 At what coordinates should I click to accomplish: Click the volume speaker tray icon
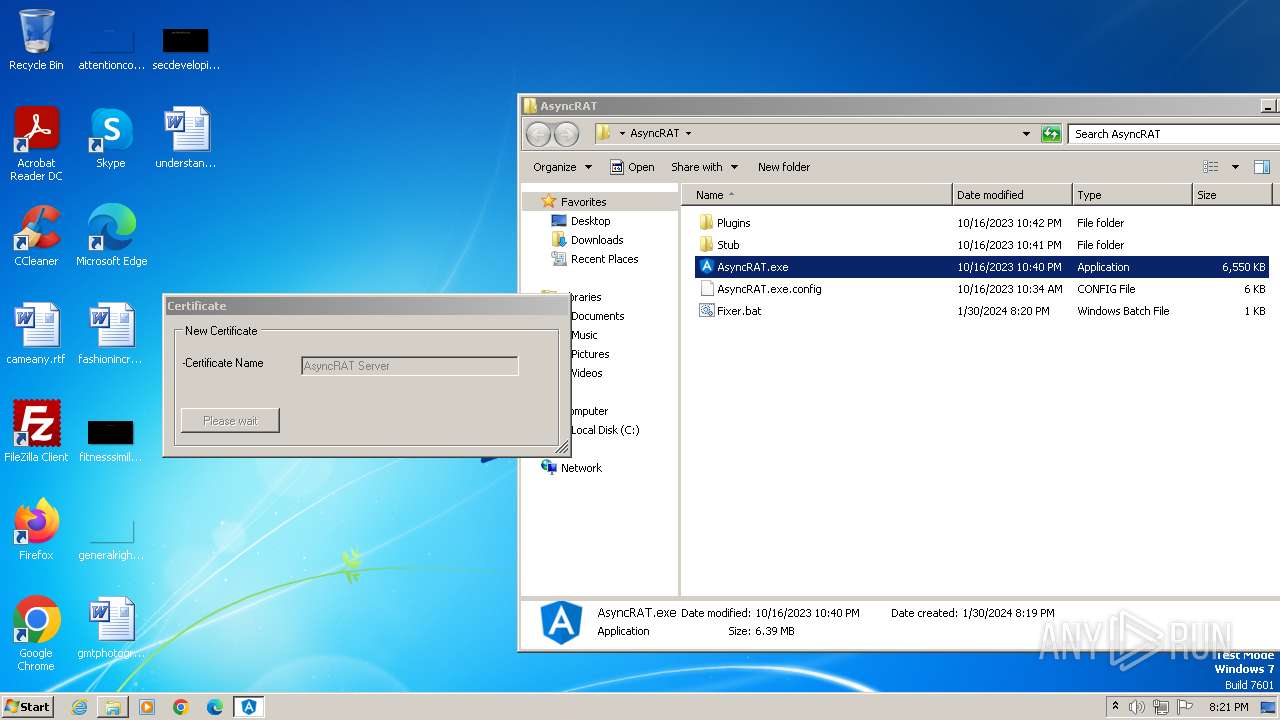click(x=1137, y=707)
